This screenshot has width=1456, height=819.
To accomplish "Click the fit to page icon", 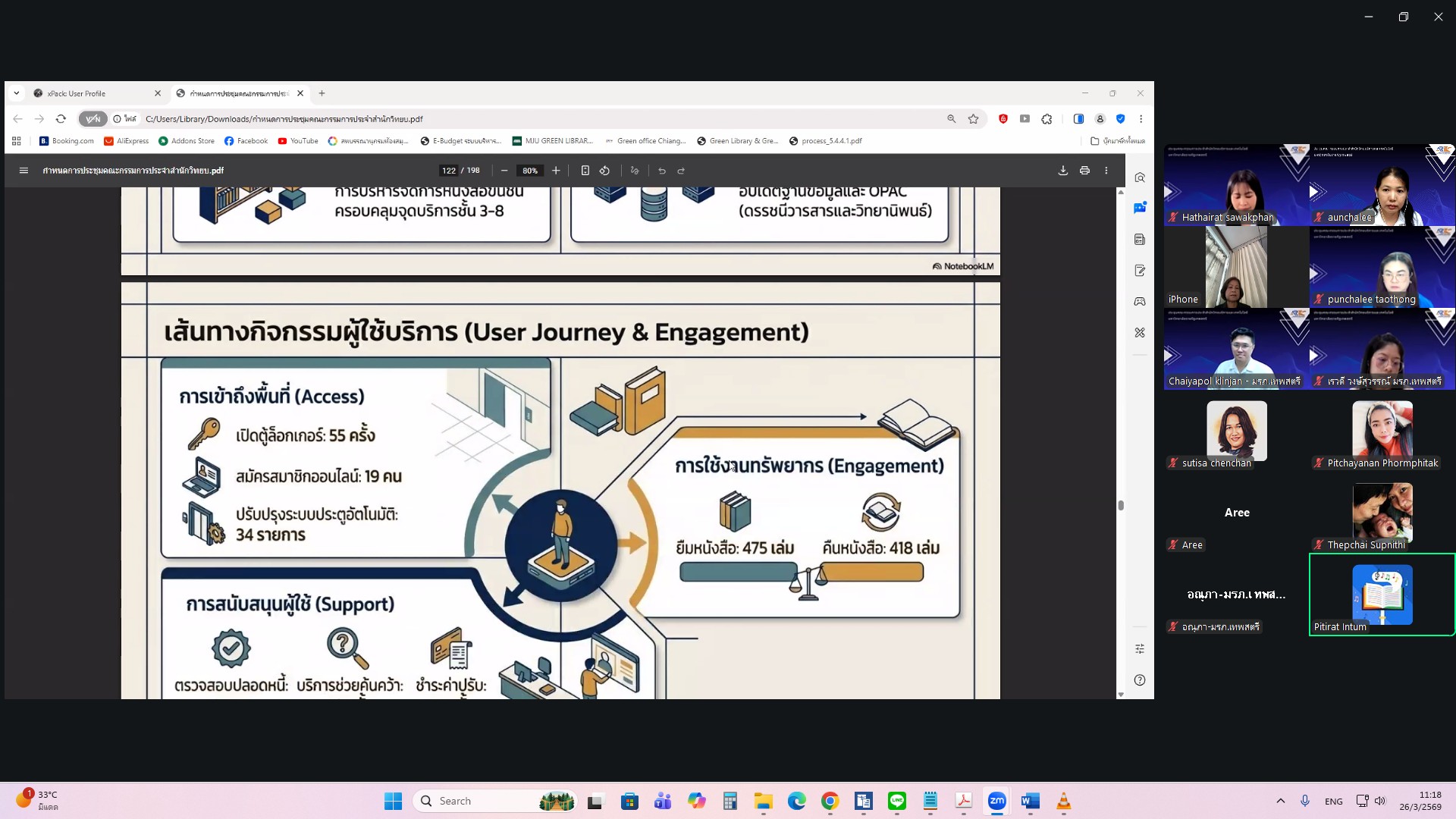I will click(585, 171).
